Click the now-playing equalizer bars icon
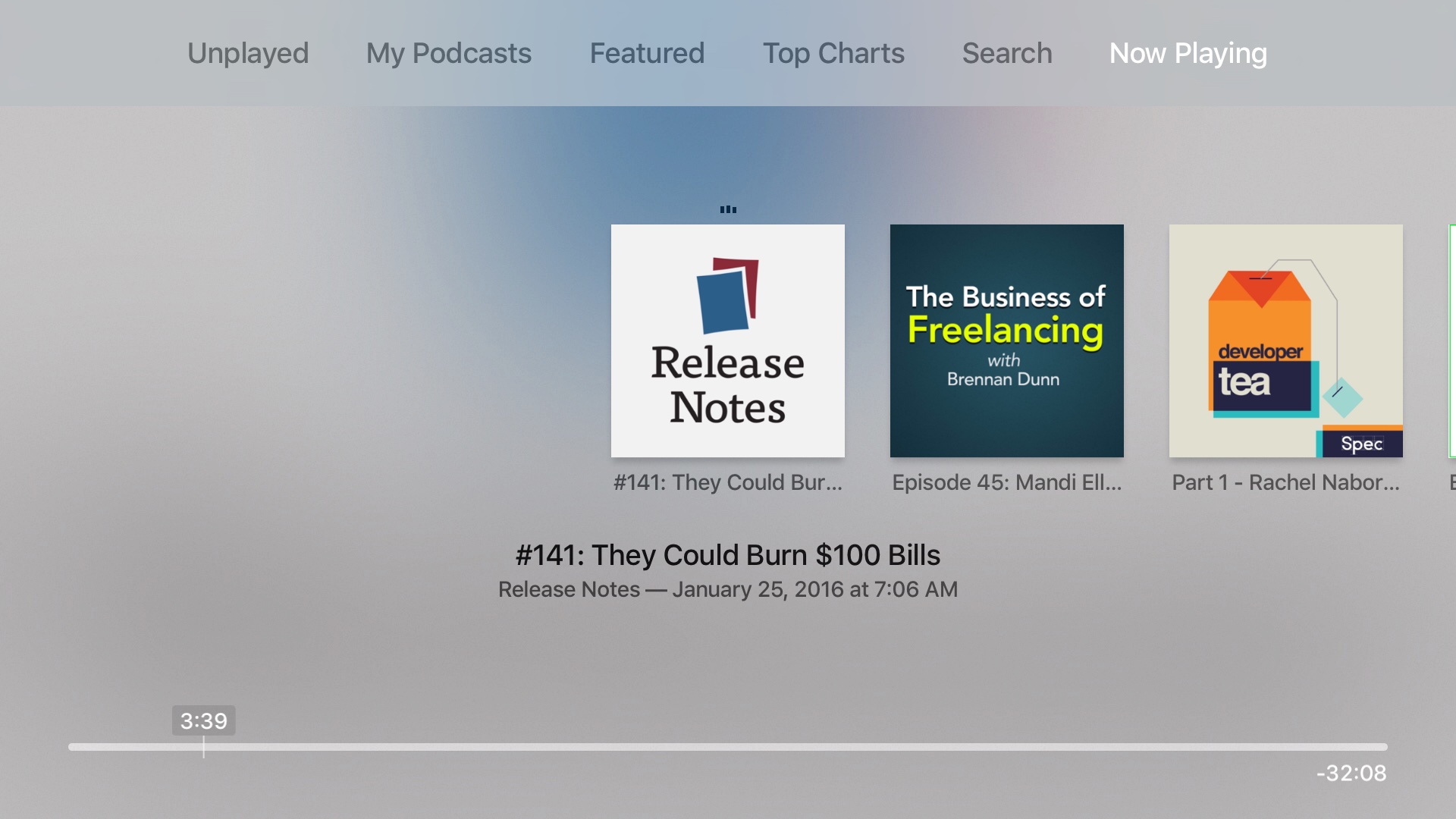The height and width of the screenshot is (819, 1456). coord(728,209)
